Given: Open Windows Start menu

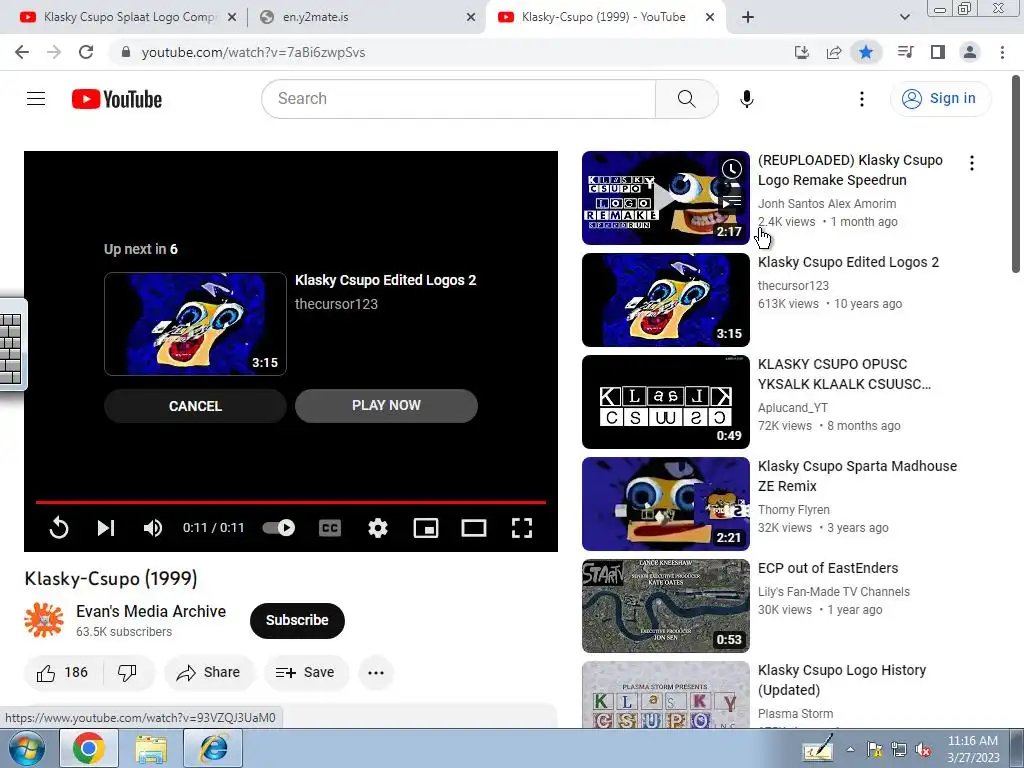Looking at the screenshot, I should [x=27, y=748].
